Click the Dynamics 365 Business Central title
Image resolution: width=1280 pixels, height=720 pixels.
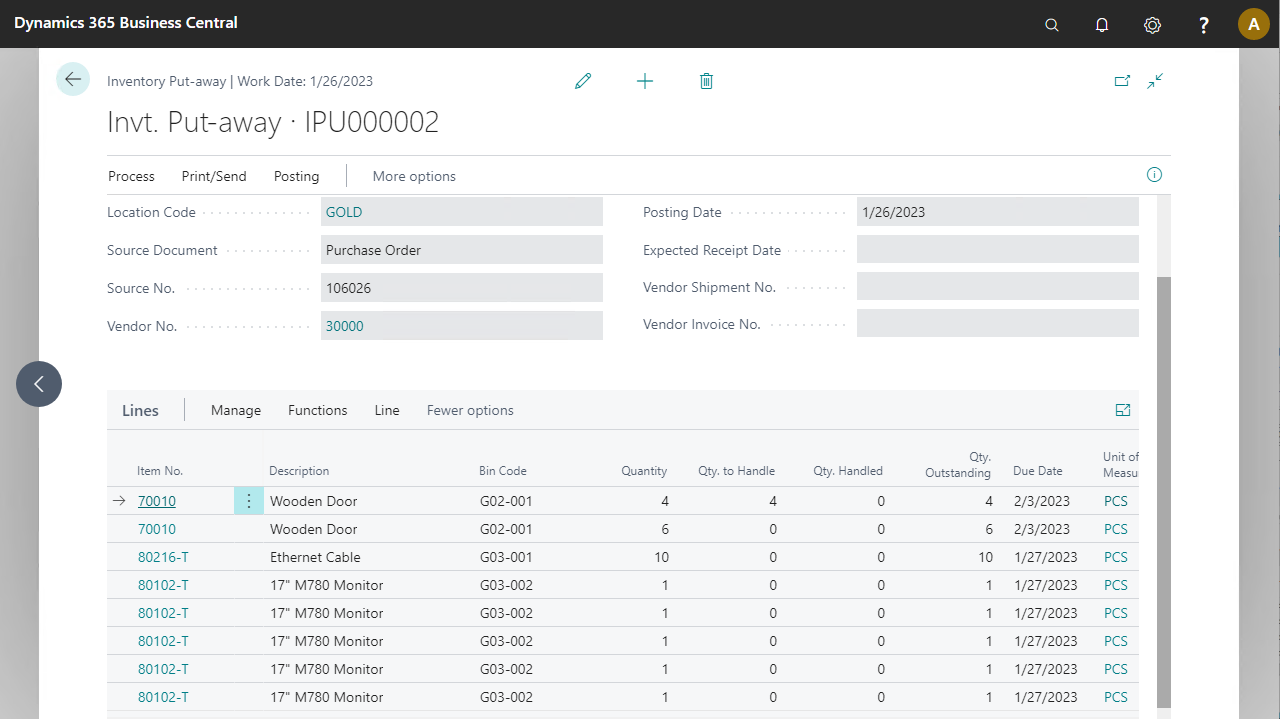[x=126, y=22]
